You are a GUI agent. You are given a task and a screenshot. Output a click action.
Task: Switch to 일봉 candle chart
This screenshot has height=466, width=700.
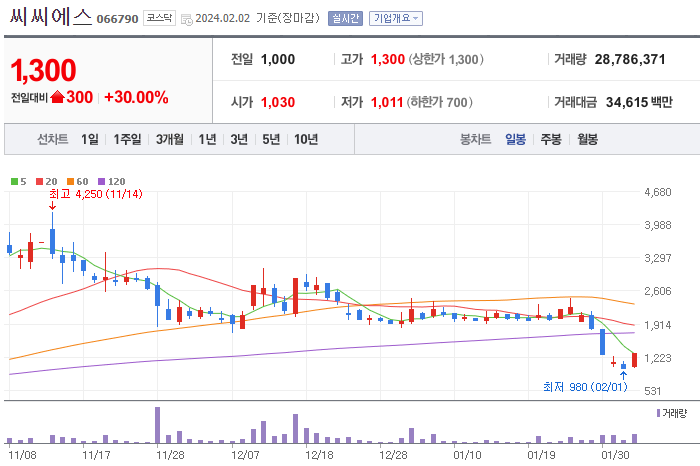[x=515, y=139]
